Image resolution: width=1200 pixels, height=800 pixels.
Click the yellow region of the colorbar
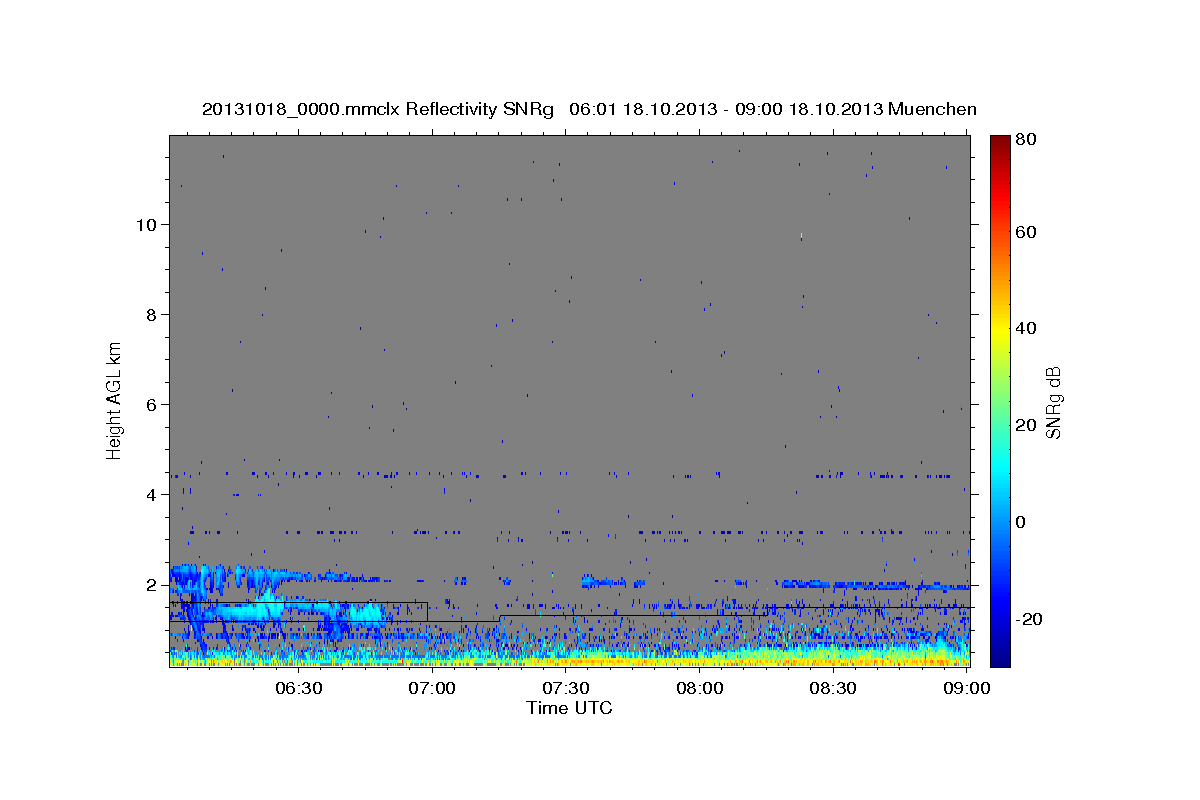(x=999, y=330)
